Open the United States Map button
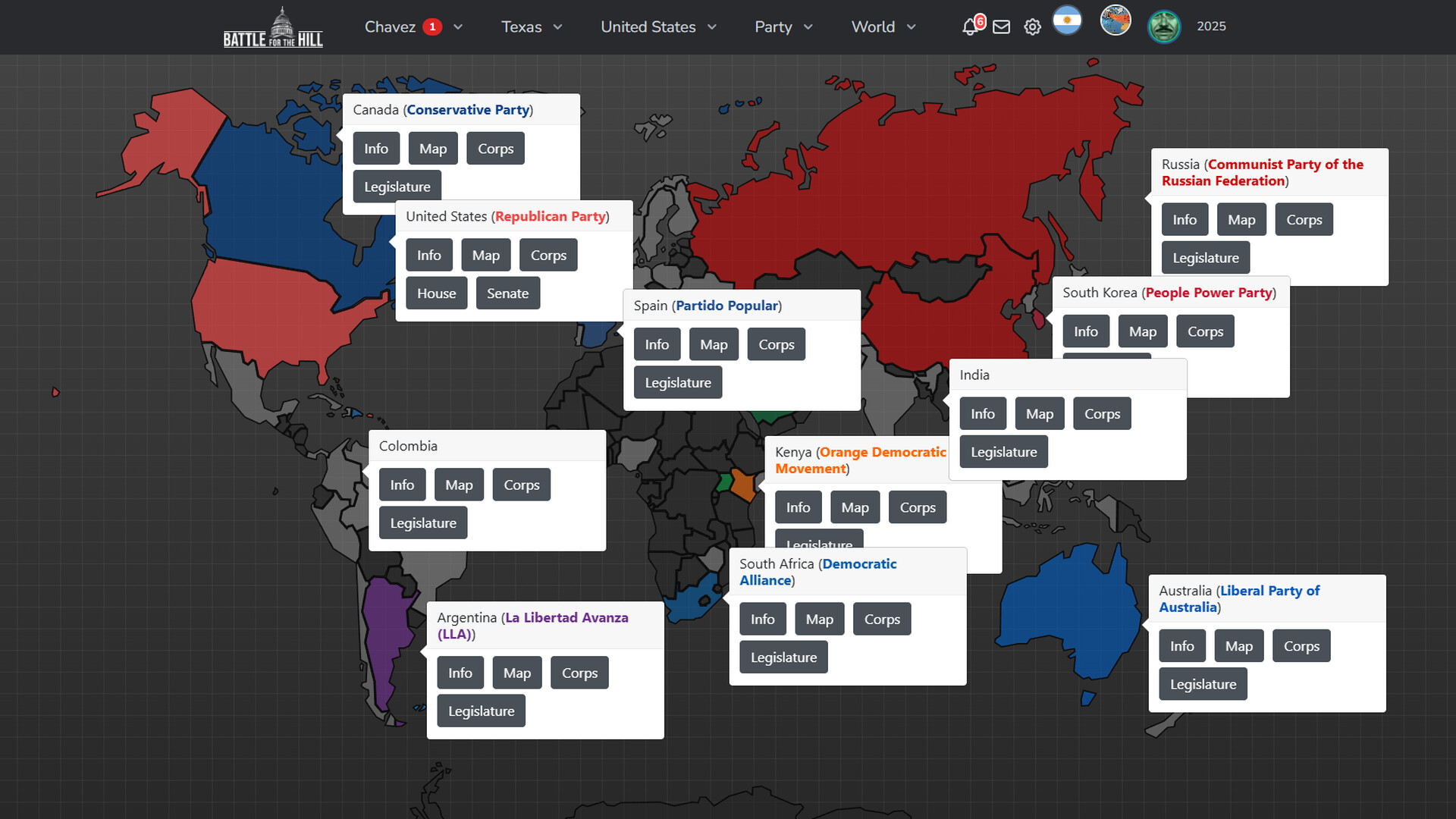1456x819 pixels. [486, 256]
